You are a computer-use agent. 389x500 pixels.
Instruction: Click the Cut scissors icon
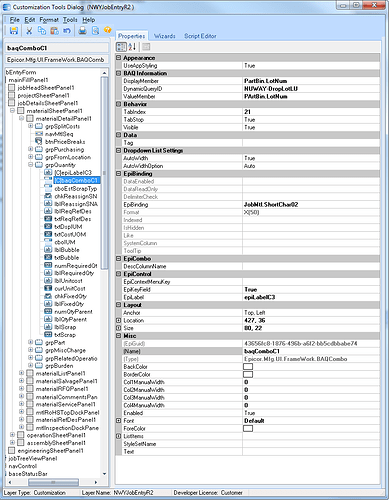coord(29,31)
